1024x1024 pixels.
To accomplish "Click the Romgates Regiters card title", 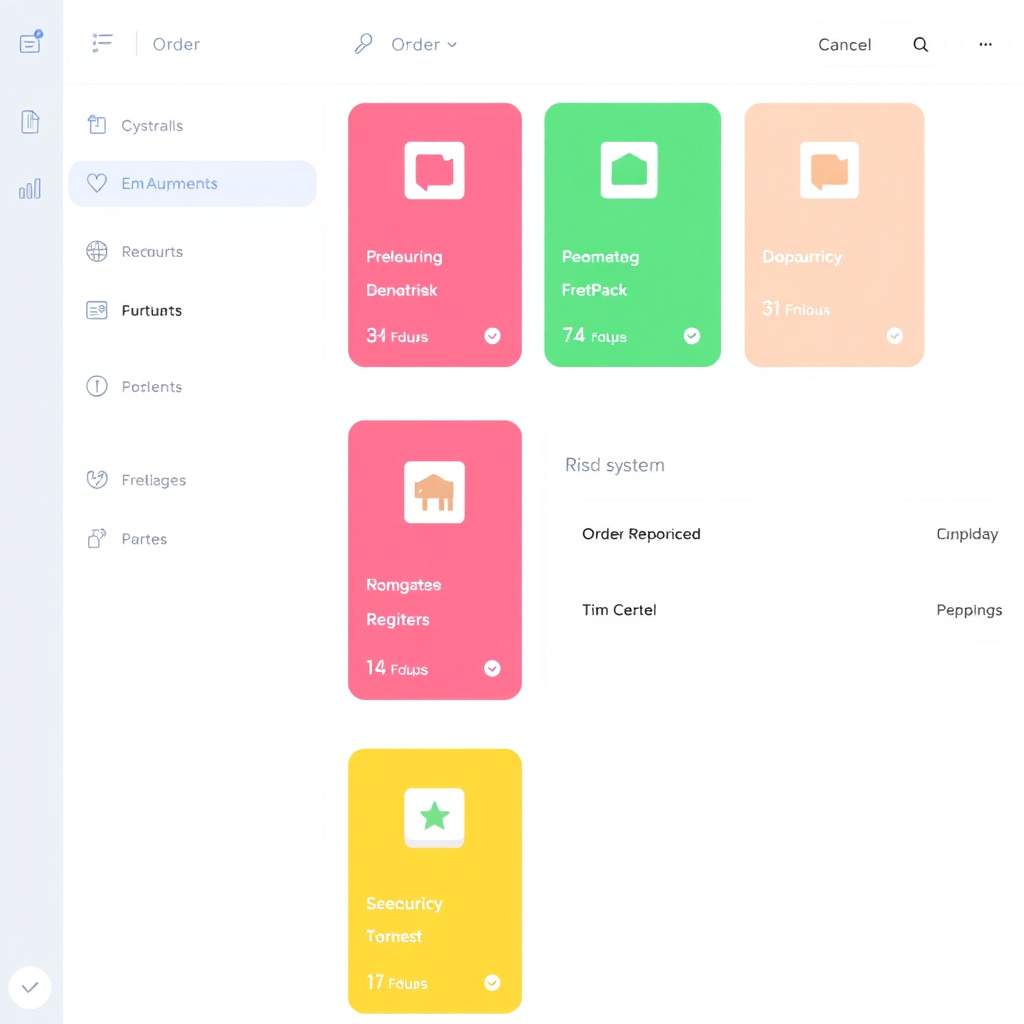I will coord(404,601).
